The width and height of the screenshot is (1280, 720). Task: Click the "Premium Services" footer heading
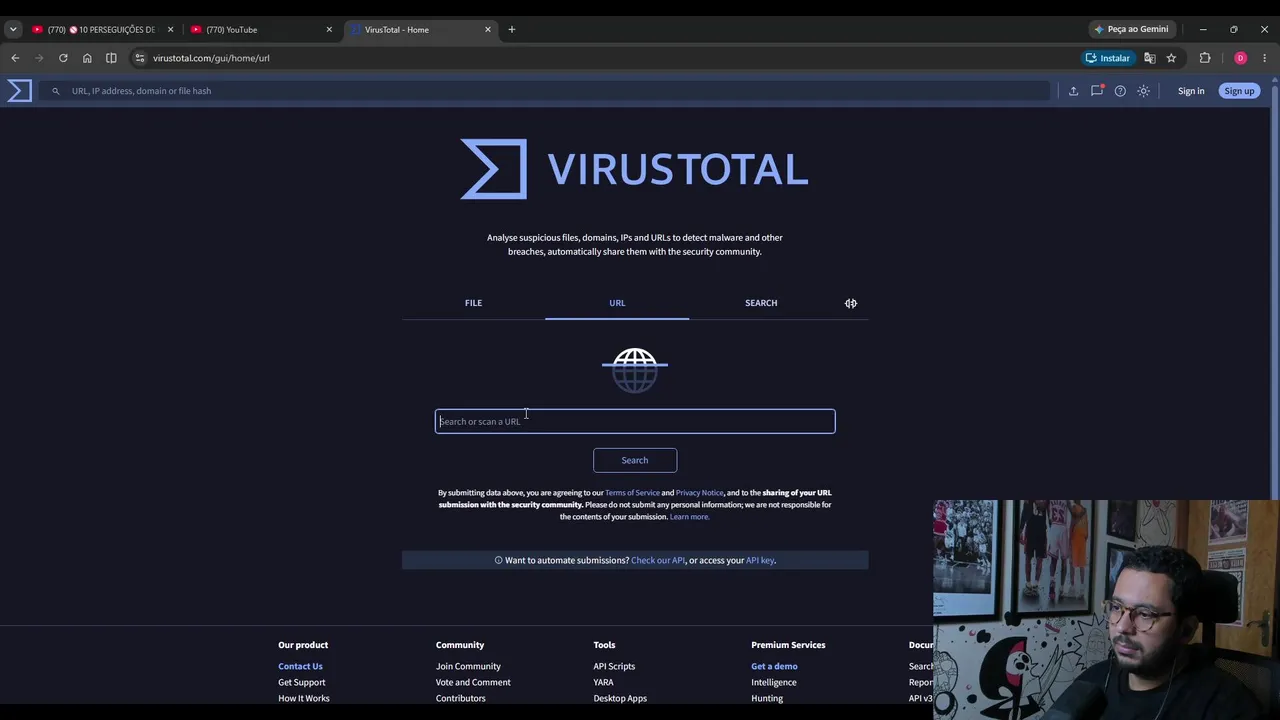pos(788,645)
